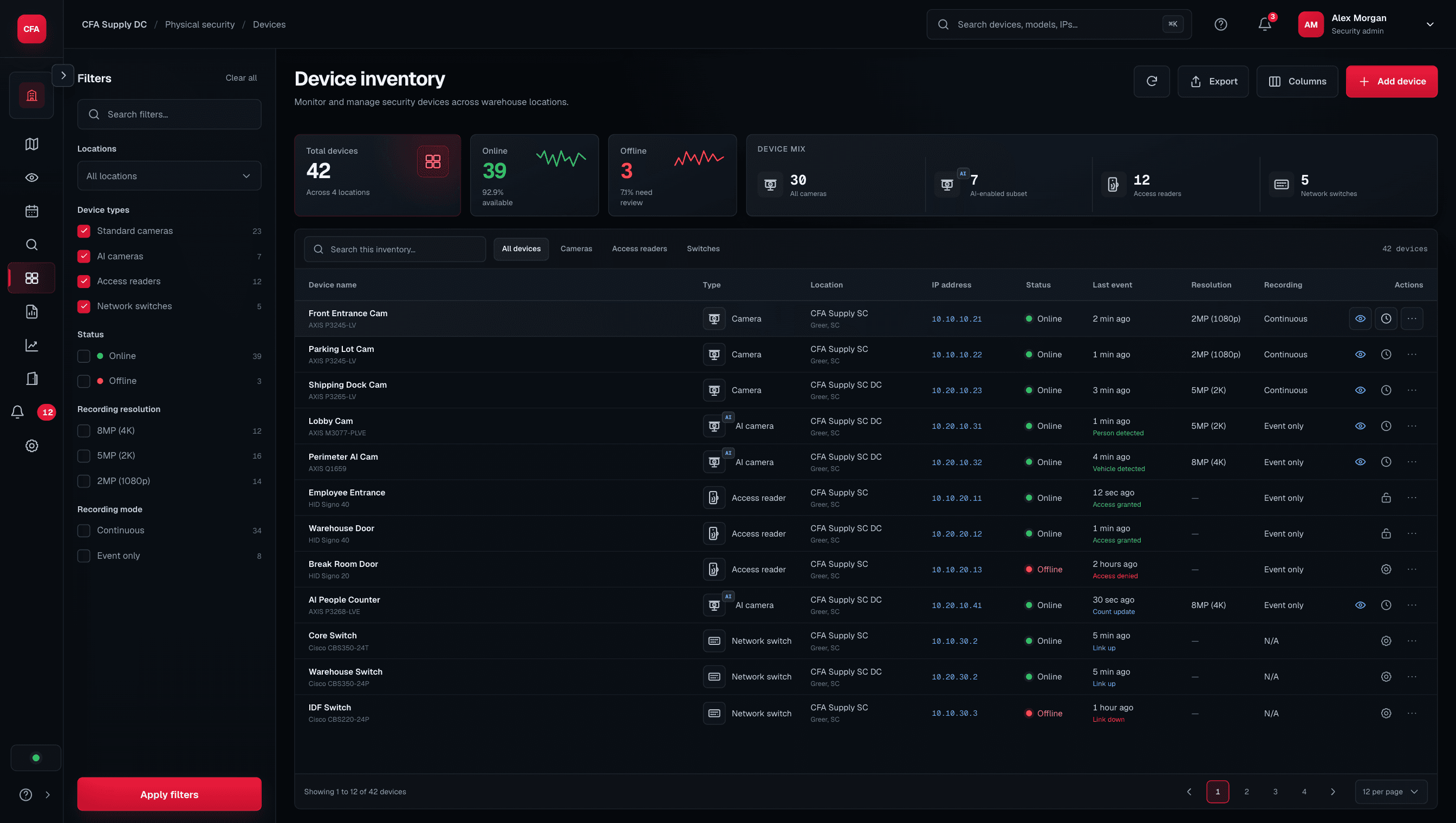1456x823 pixels.
Task: Open the 12 per page dropdown
Action: click(x=1390, y=792)
